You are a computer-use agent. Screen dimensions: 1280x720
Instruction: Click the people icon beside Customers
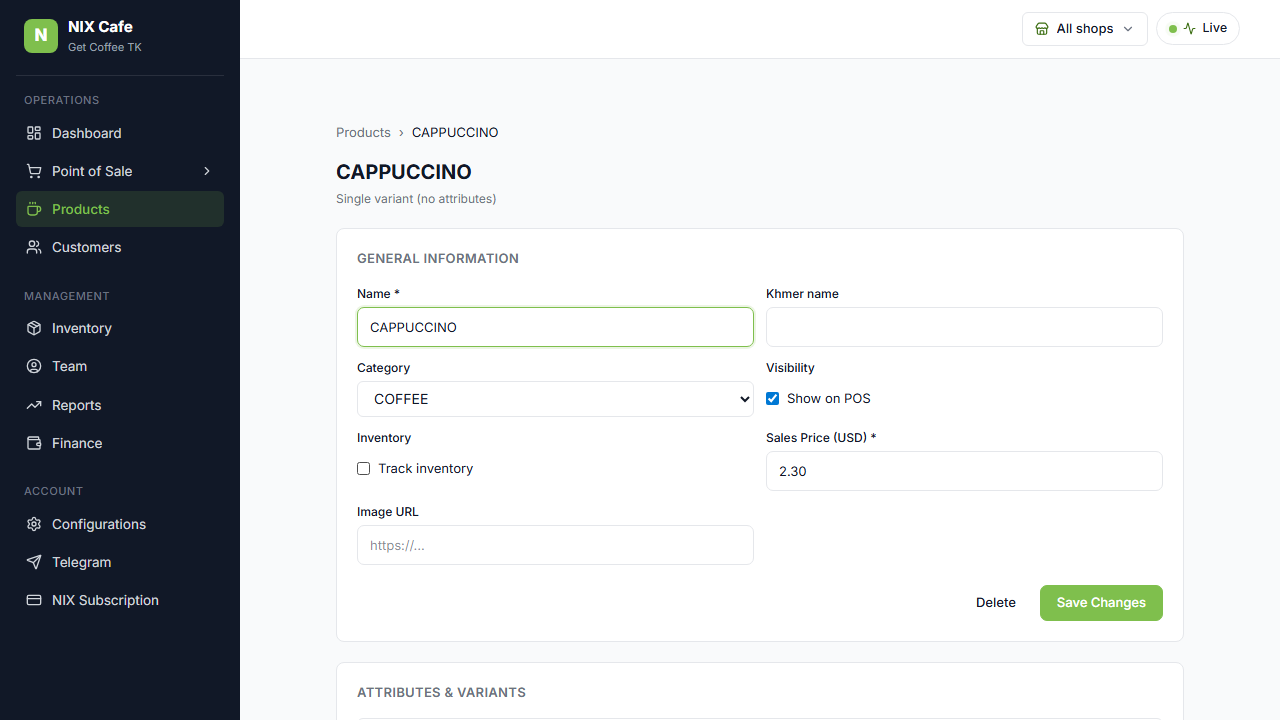click(34, 247)
